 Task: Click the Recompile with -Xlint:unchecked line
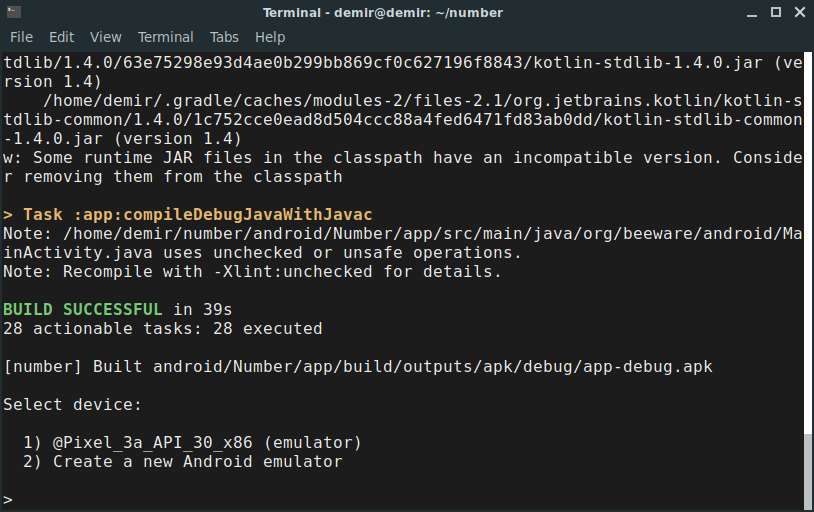pyautogui.click(x=252, y=272)
